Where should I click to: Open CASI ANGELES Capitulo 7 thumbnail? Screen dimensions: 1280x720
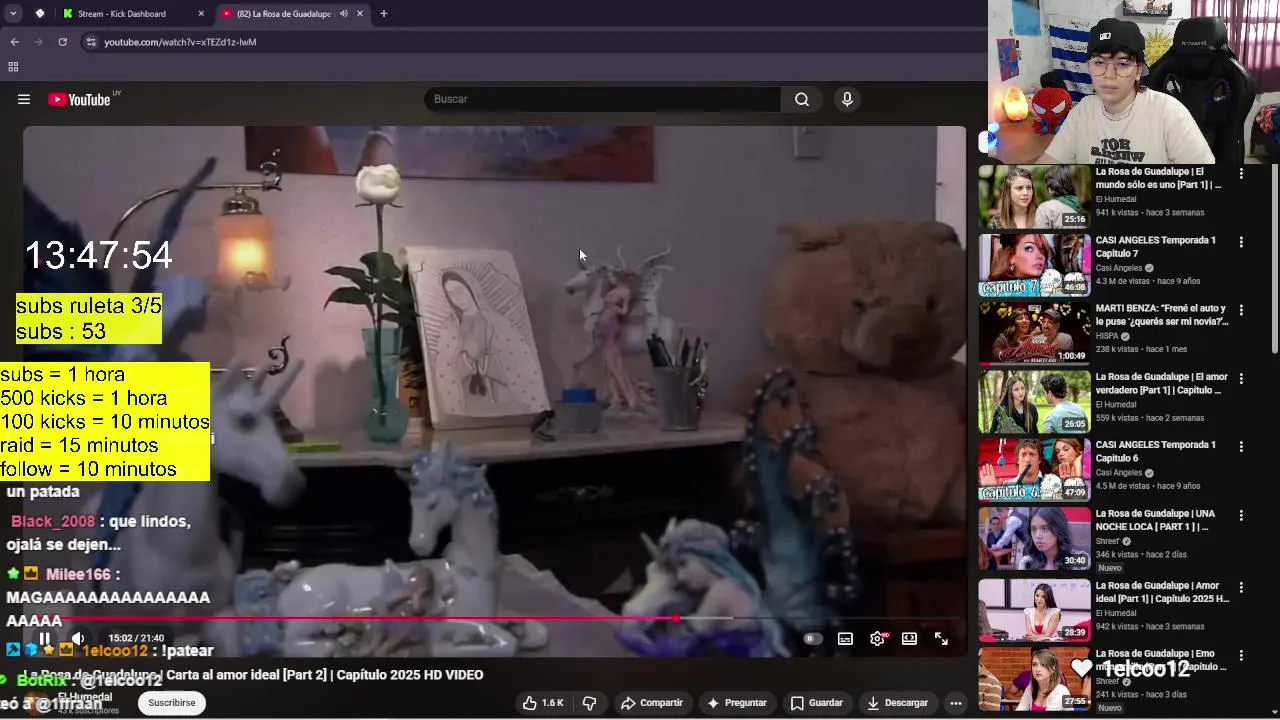[1034, 265]
